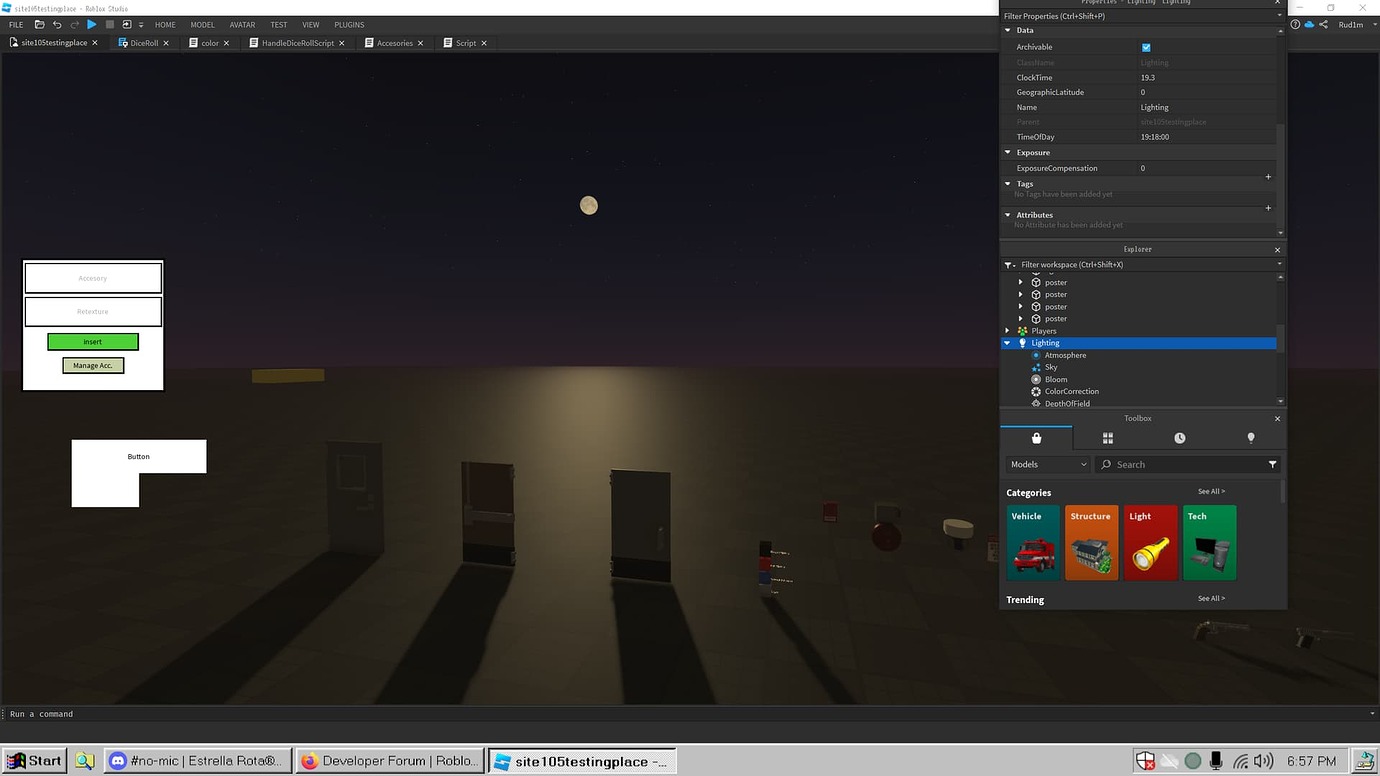Open the PLUGINS menu
Screen dimensions: 1380x776
(x=348, y=24)
